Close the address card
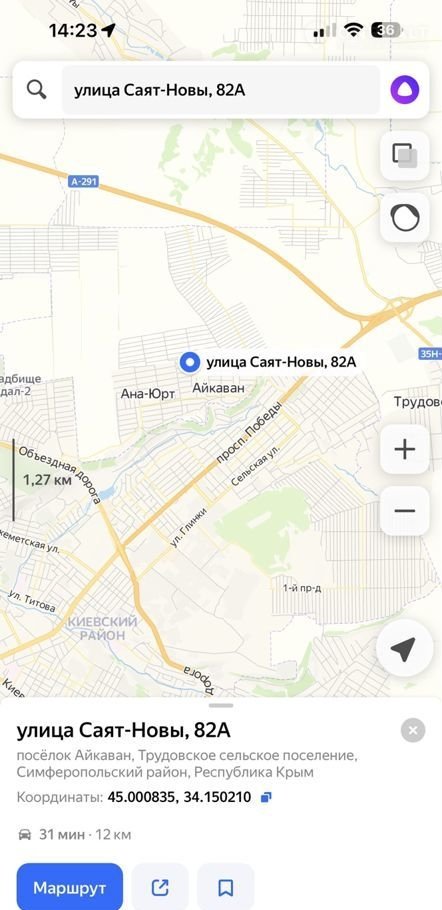 tap(412, 730)
